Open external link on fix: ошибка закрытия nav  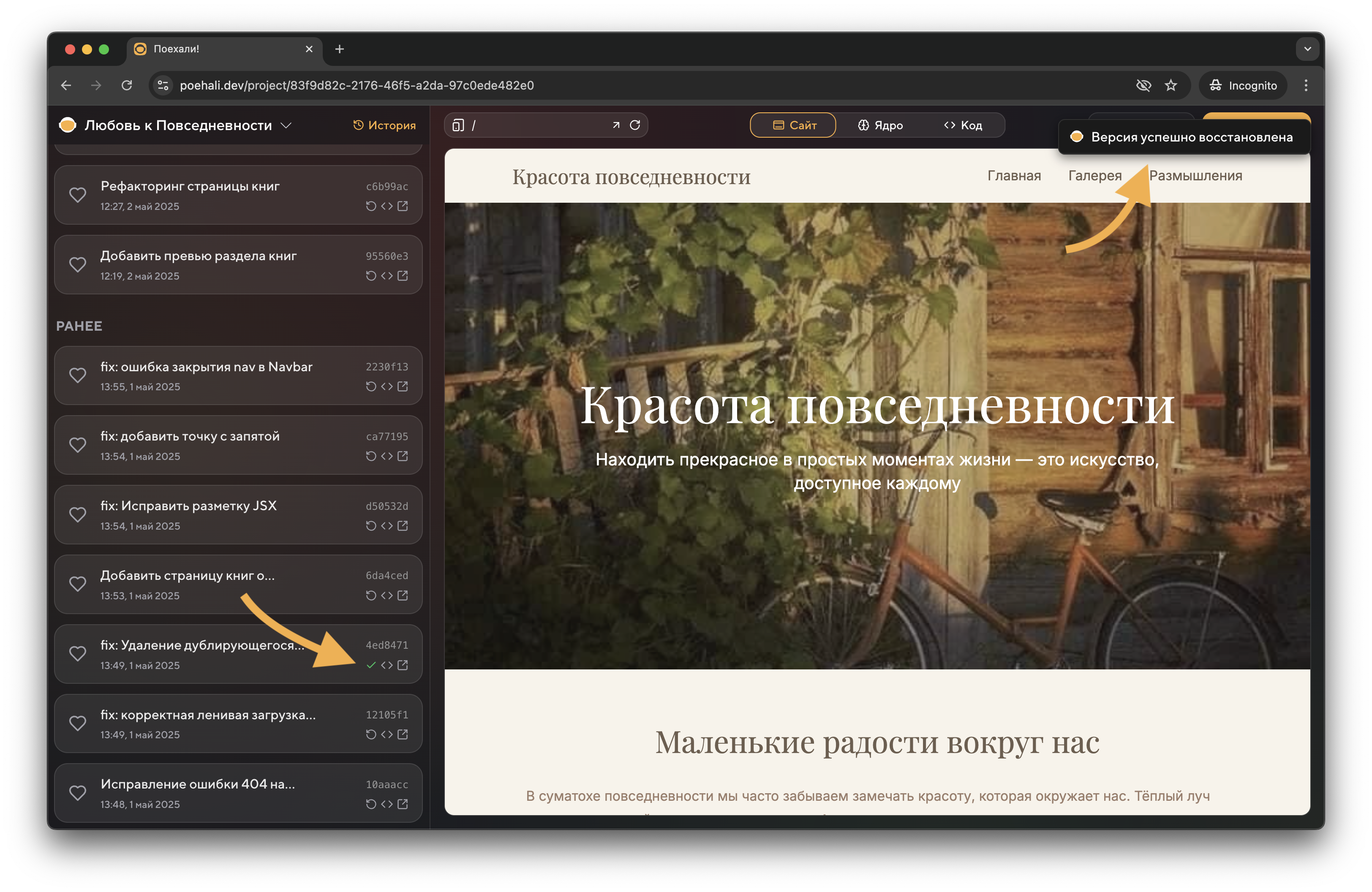[x=403, y=386]
